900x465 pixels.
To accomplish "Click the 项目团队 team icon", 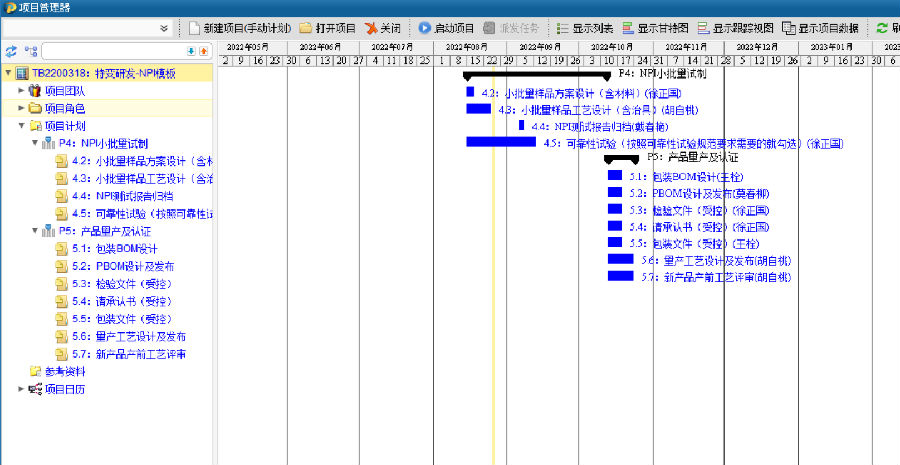I will pos(35,91).
